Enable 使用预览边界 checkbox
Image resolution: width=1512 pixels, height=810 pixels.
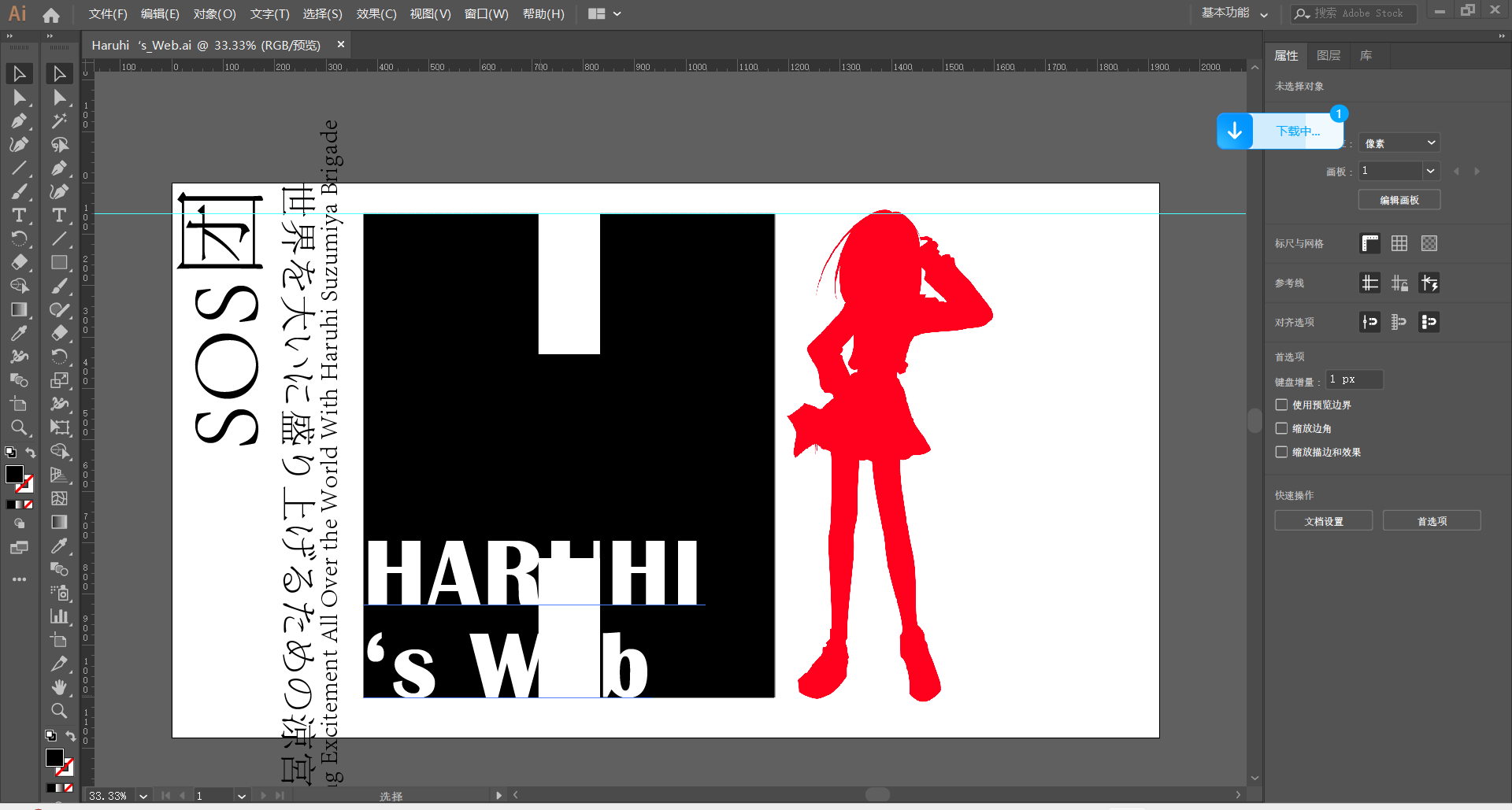pos(1281,405)
